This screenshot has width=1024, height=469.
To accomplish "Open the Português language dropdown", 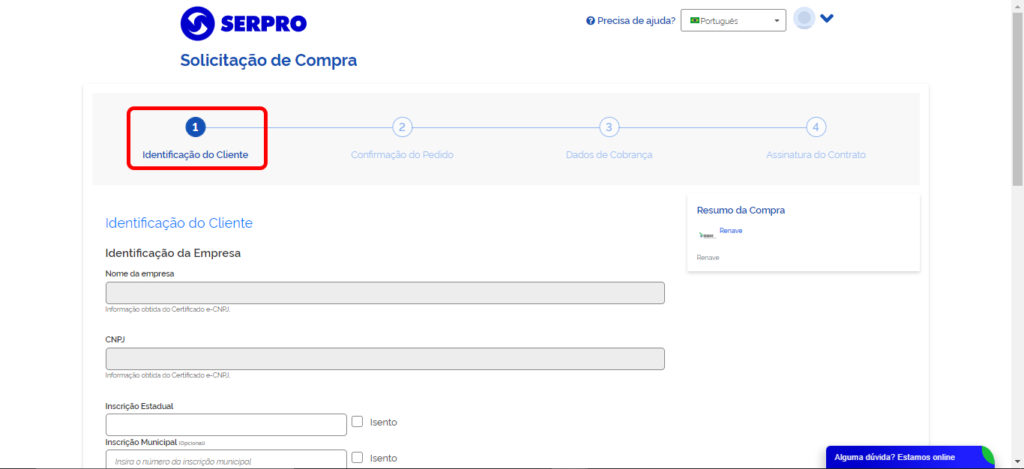I will [x=733, y=20].
